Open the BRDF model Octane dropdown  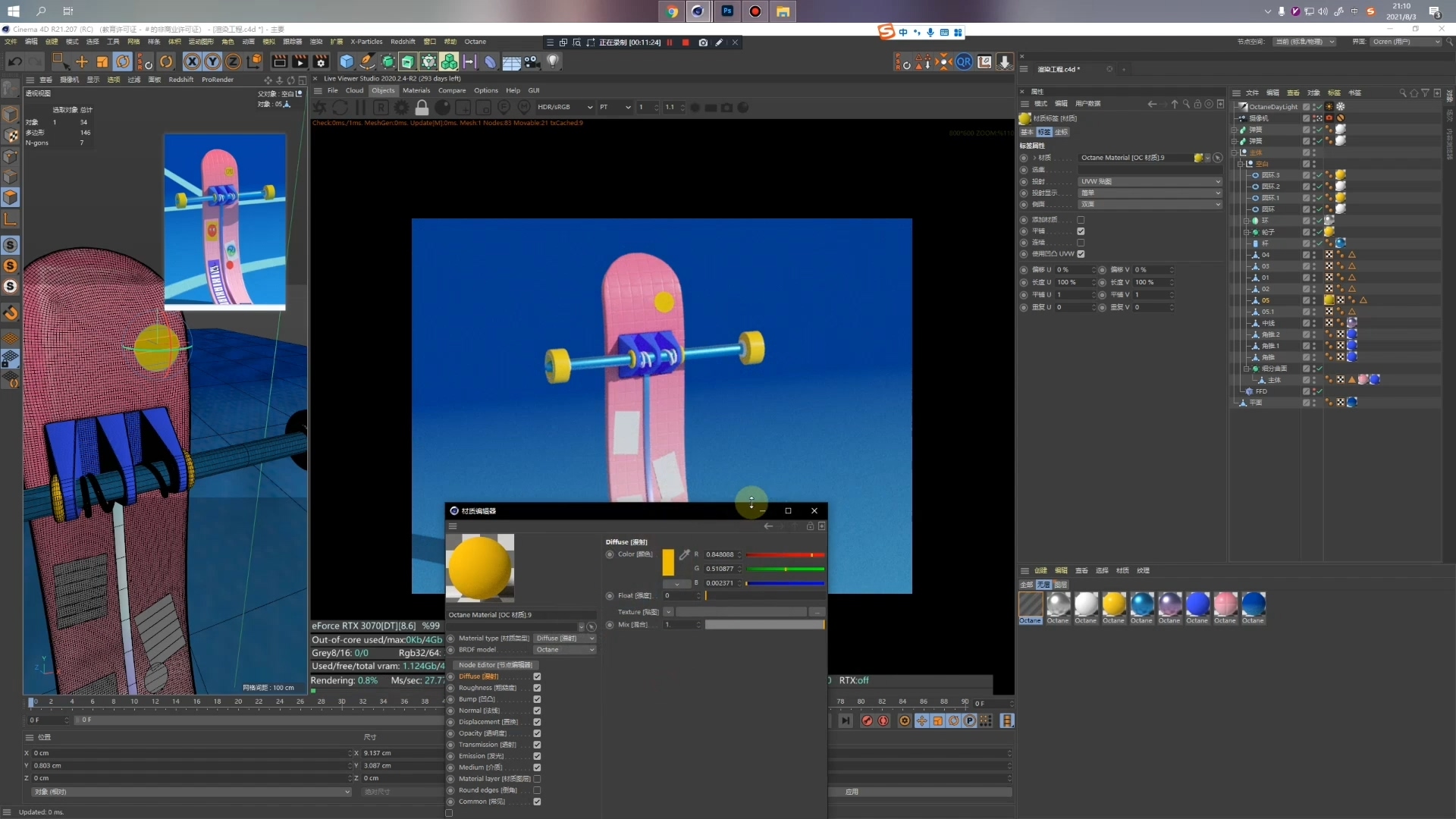pos(565,650)
